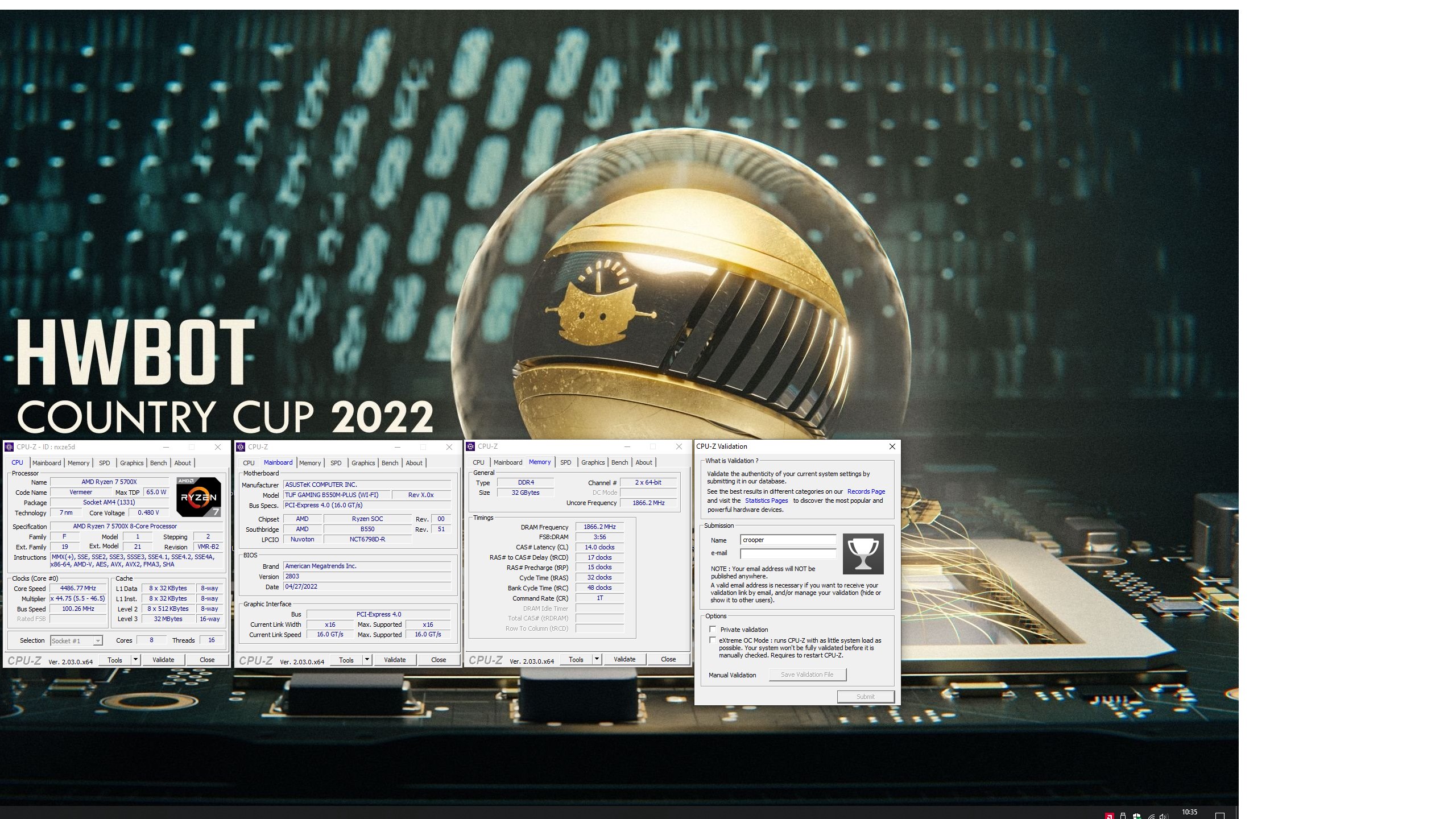Click Multiplier value x 44.75
The image size is (1456, 819).
pos(78,598)
